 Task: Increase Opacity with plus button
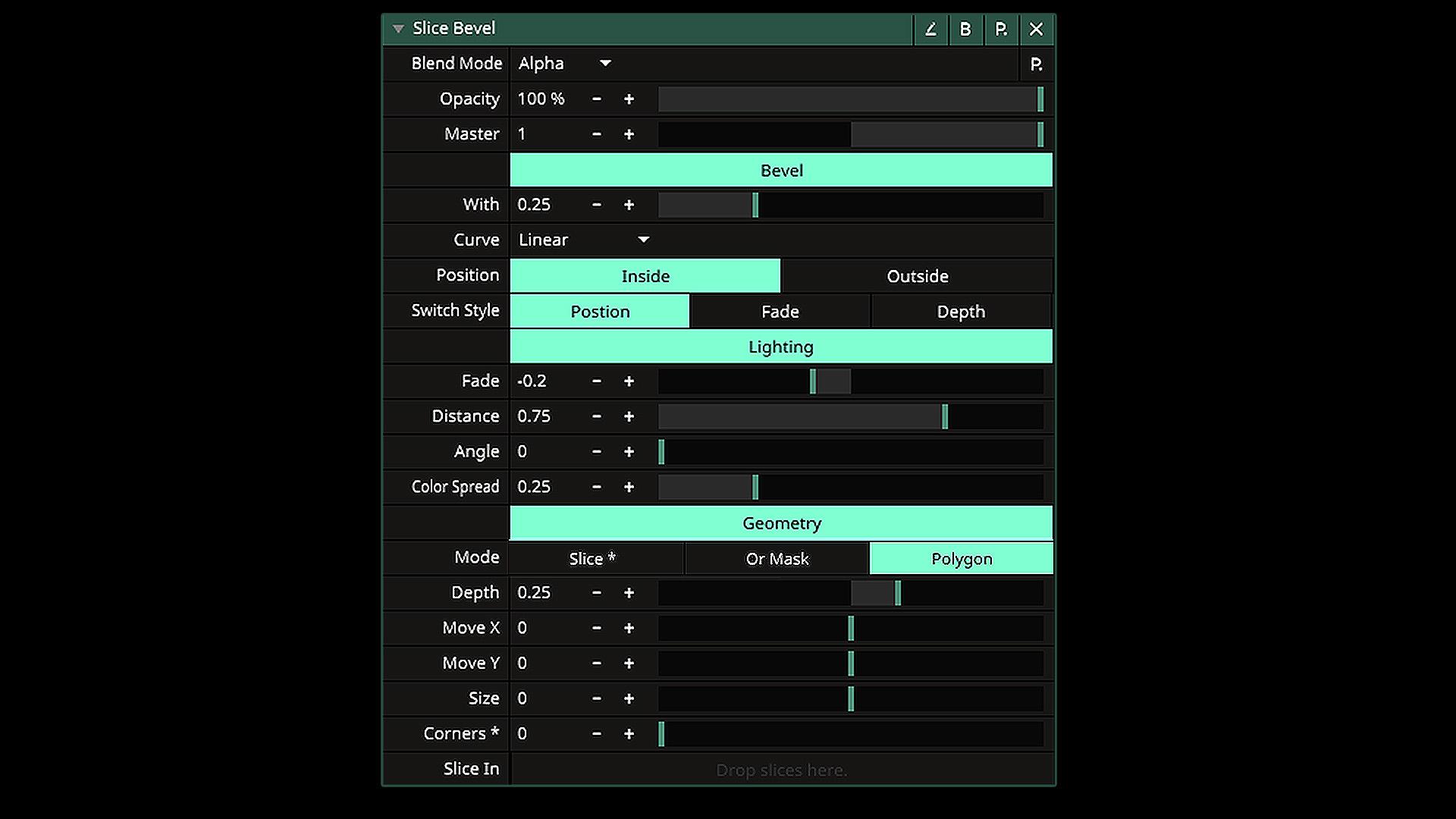[629, 99]
